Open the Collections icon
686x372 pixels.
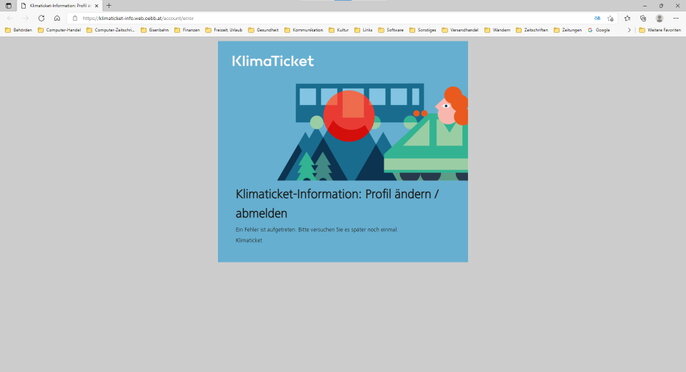tap(643, 18)
